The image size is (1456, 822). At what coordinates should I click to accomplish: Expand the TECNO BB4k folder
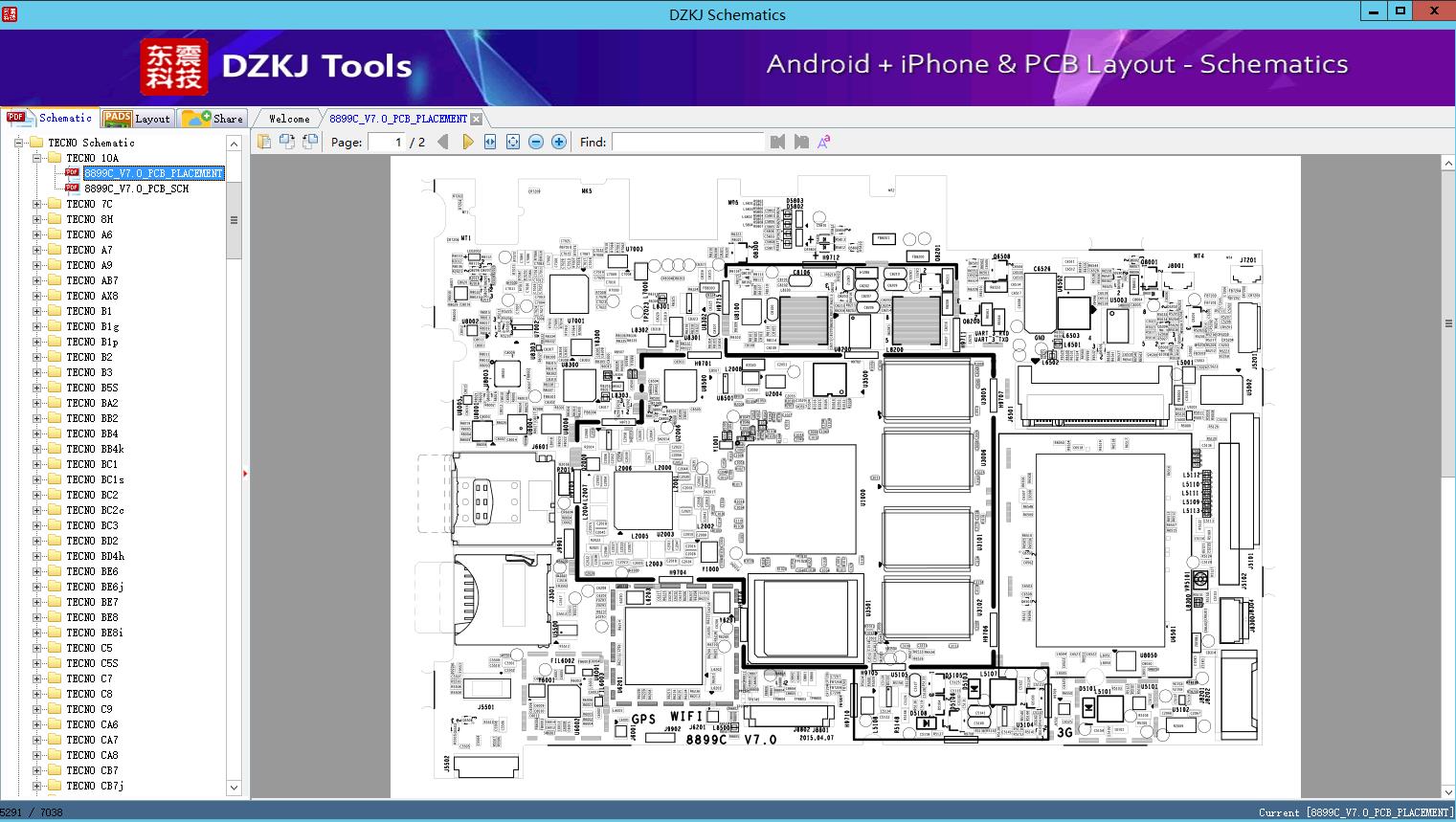[x=36, y=449]
